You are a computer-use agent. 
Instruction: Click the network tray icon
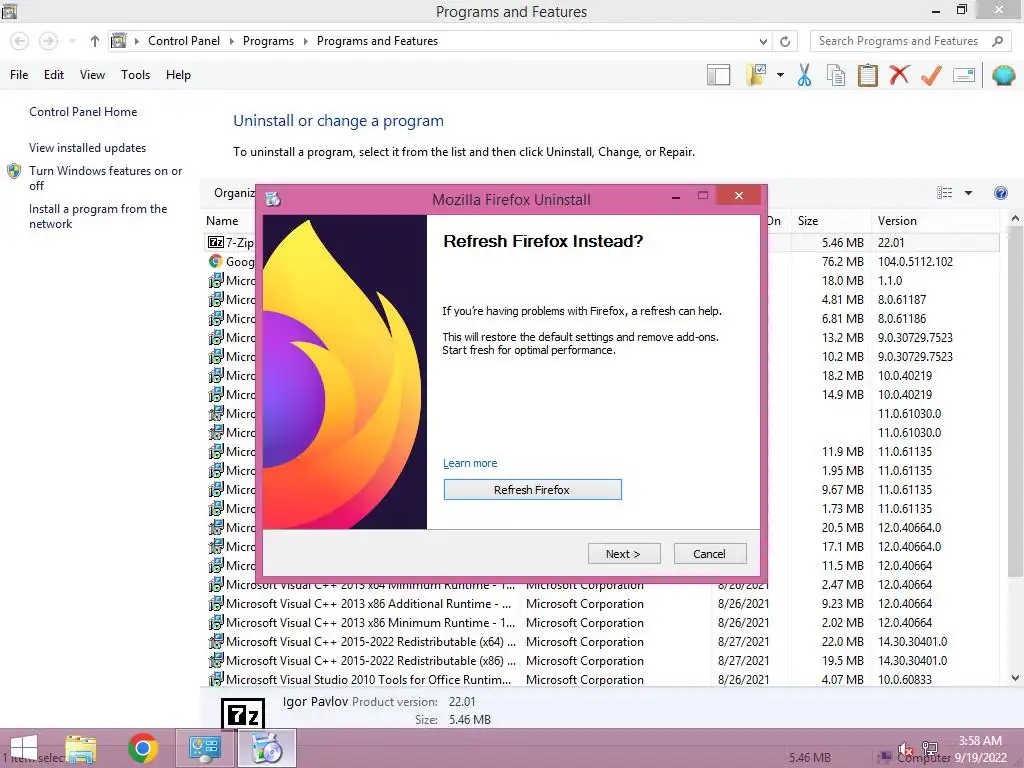(x=930, y=748)
